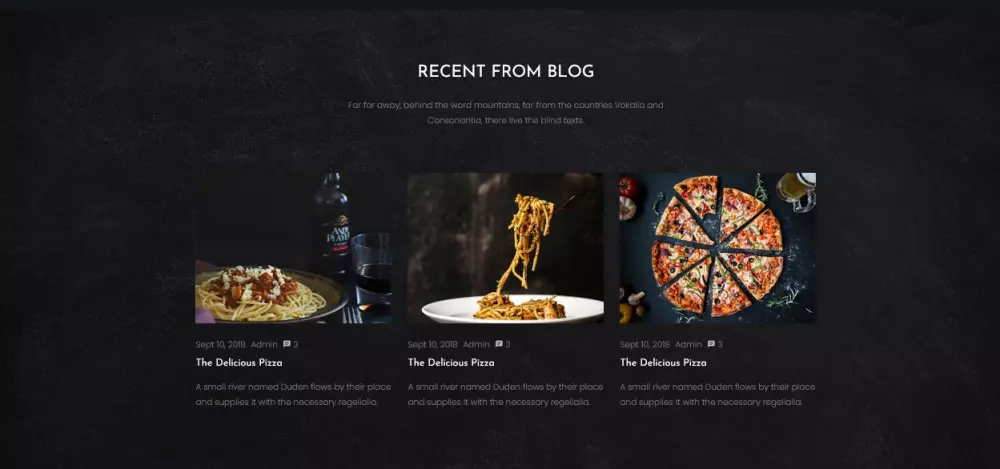
Task: Open the pasta lifted on a fork thumbnail
Action: pyautogui.click(x=506, y=248)
